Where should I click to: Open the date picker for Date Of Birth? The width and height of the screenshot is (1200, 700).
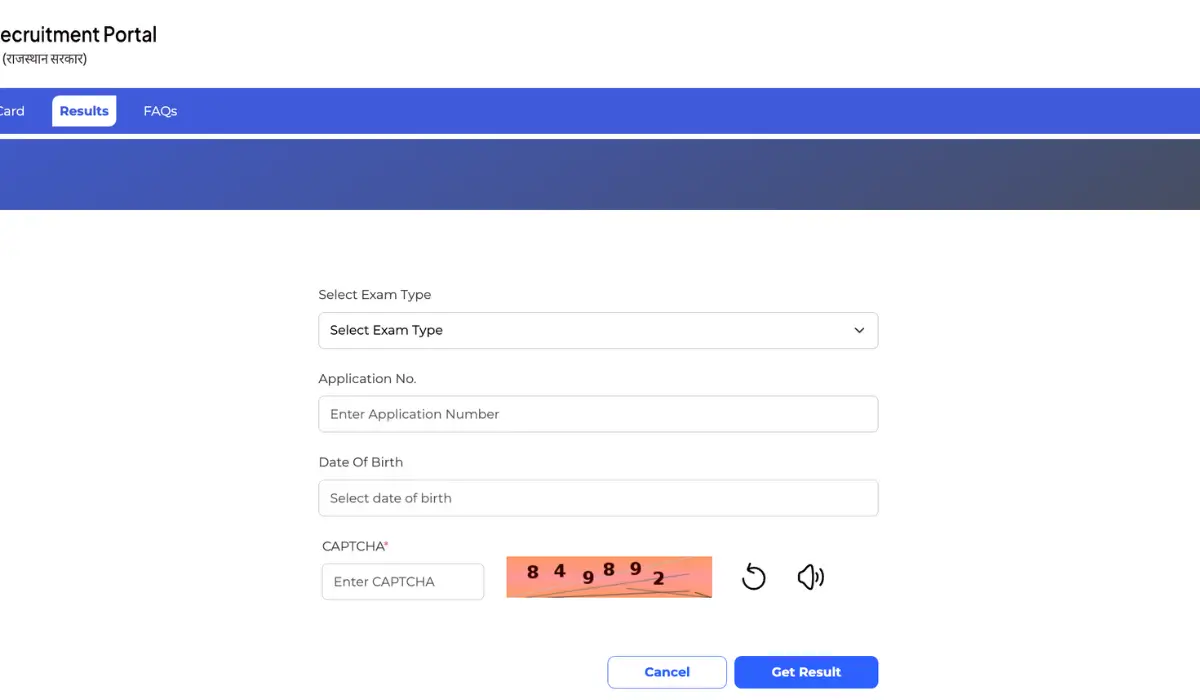(x=598, y=498)
